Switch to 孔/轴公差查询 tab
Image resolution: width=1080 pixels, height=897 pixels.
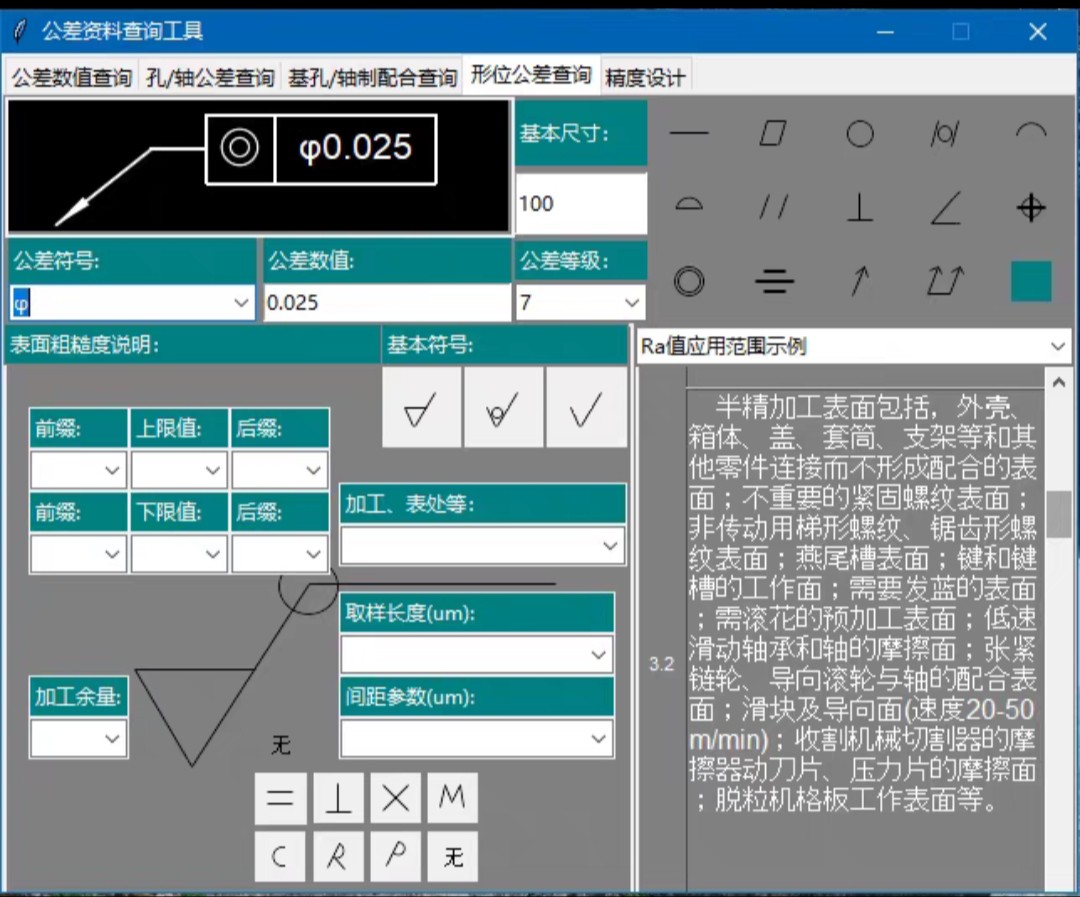tap(211, 77)
